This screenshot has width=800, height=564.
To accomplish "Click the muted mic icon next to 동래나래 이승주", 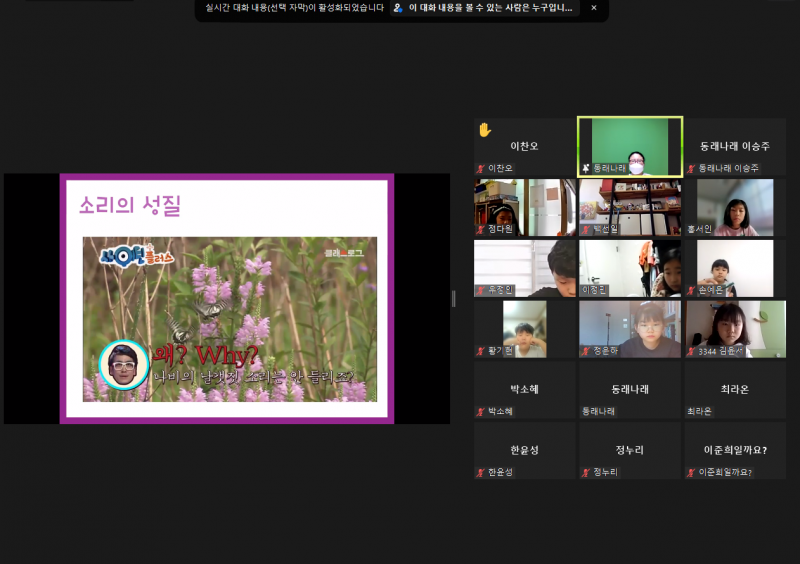I will pyautogui.click(x=691, y=168).
